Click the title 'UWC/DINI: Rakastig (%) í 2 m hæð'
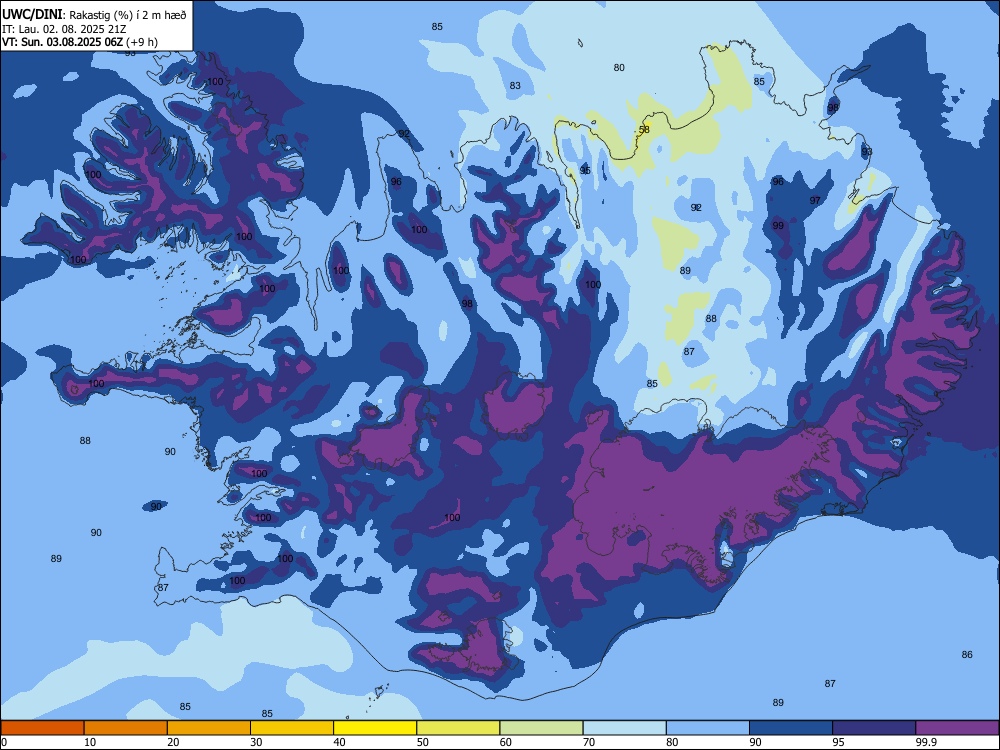 click(94, 15)
